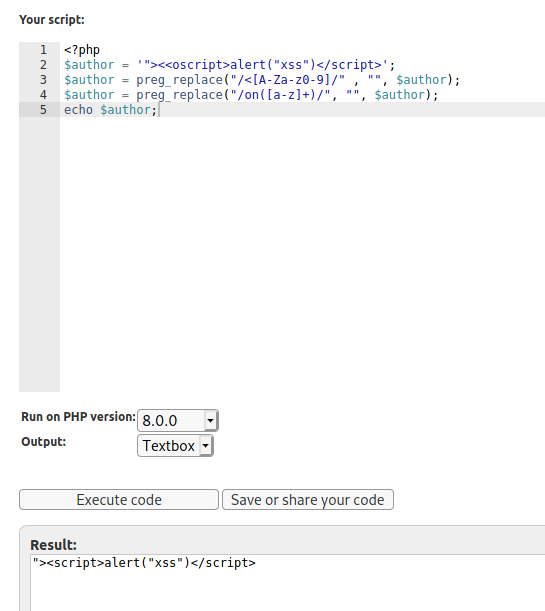Click the Output dropdown arrow button
Screen dimensions: 545x611
205,446
